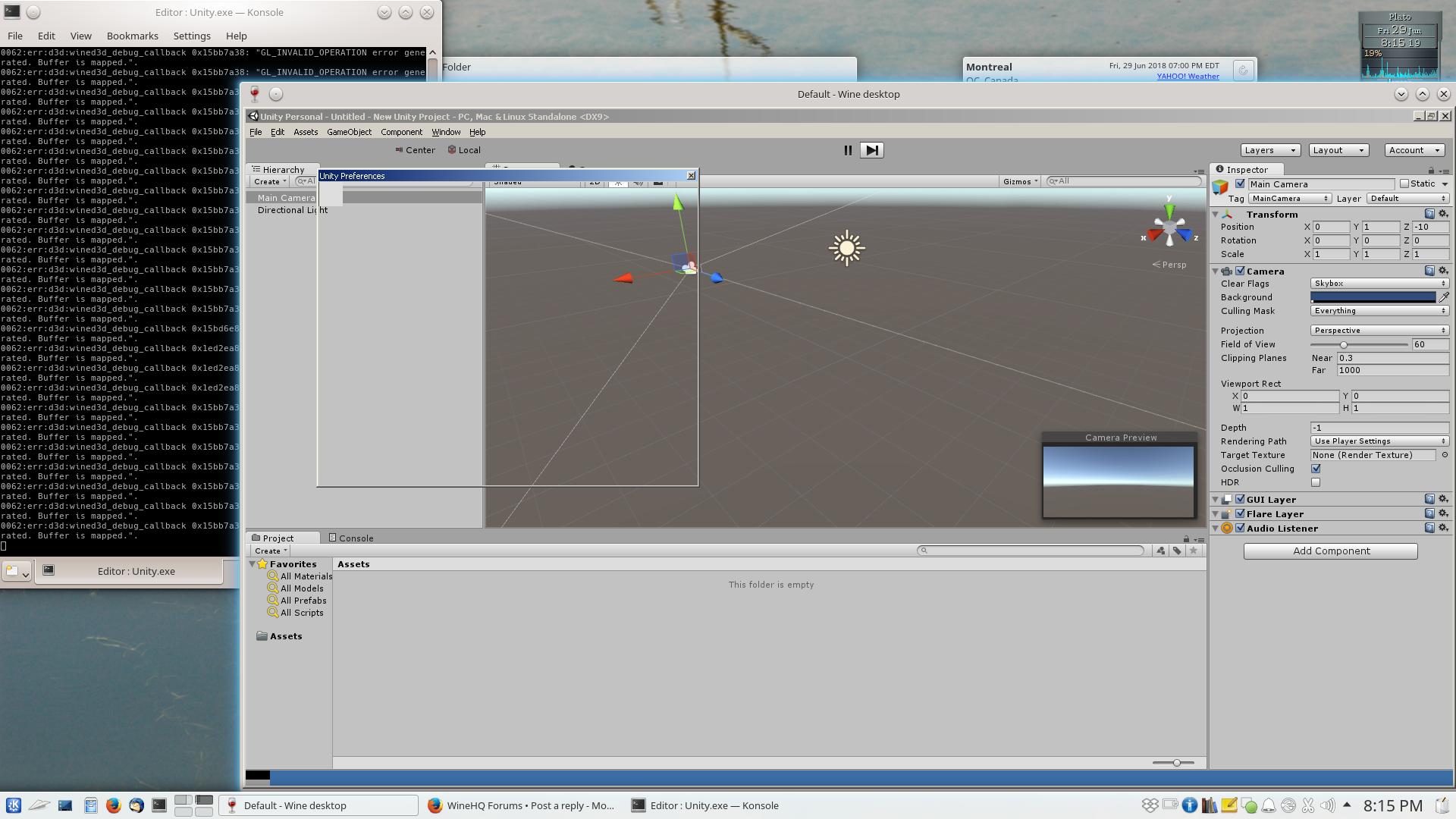Screen dimensions: 1456x819
Task: Toggle the Main Camera active checkbox
Action: pyautogui.click(x=1240, y=184)
